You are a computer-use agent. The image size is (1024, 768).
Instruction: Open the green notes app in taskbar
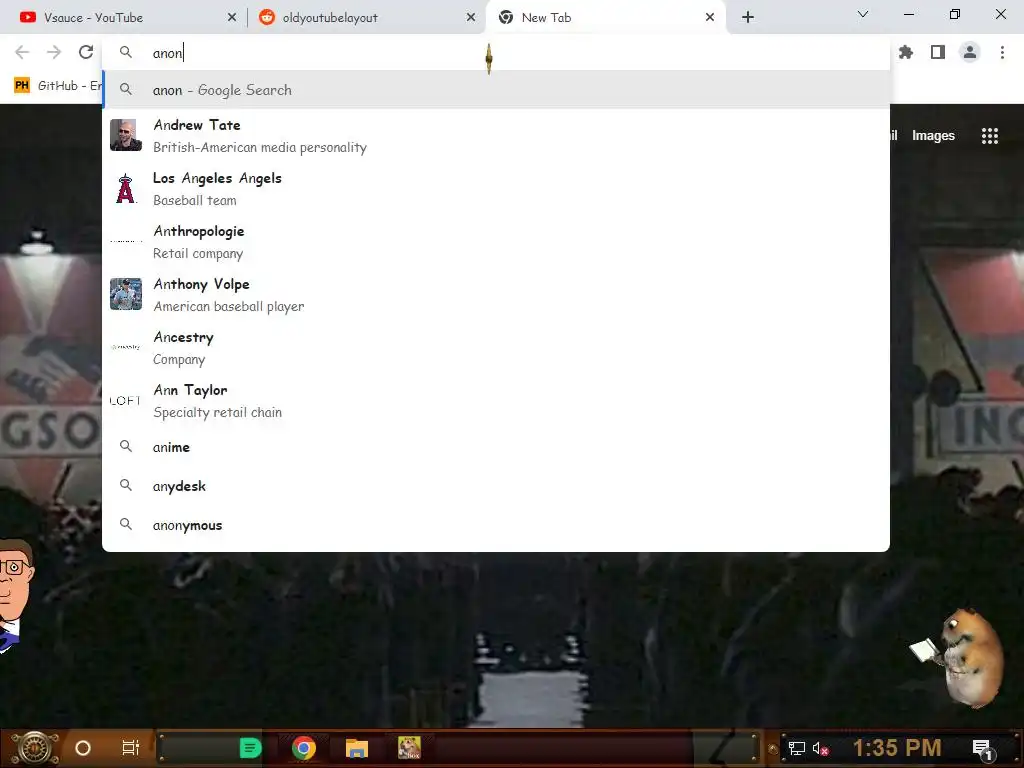coord(250,748)
